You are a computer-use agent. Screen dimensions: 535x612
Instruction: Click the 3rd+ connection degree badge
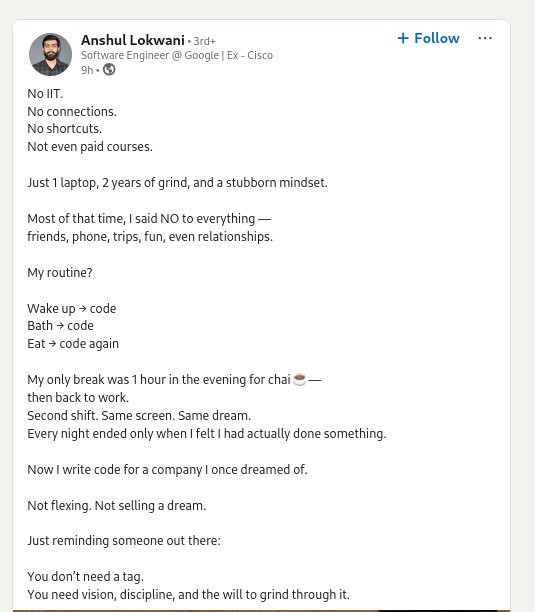(x=204, y=41)
